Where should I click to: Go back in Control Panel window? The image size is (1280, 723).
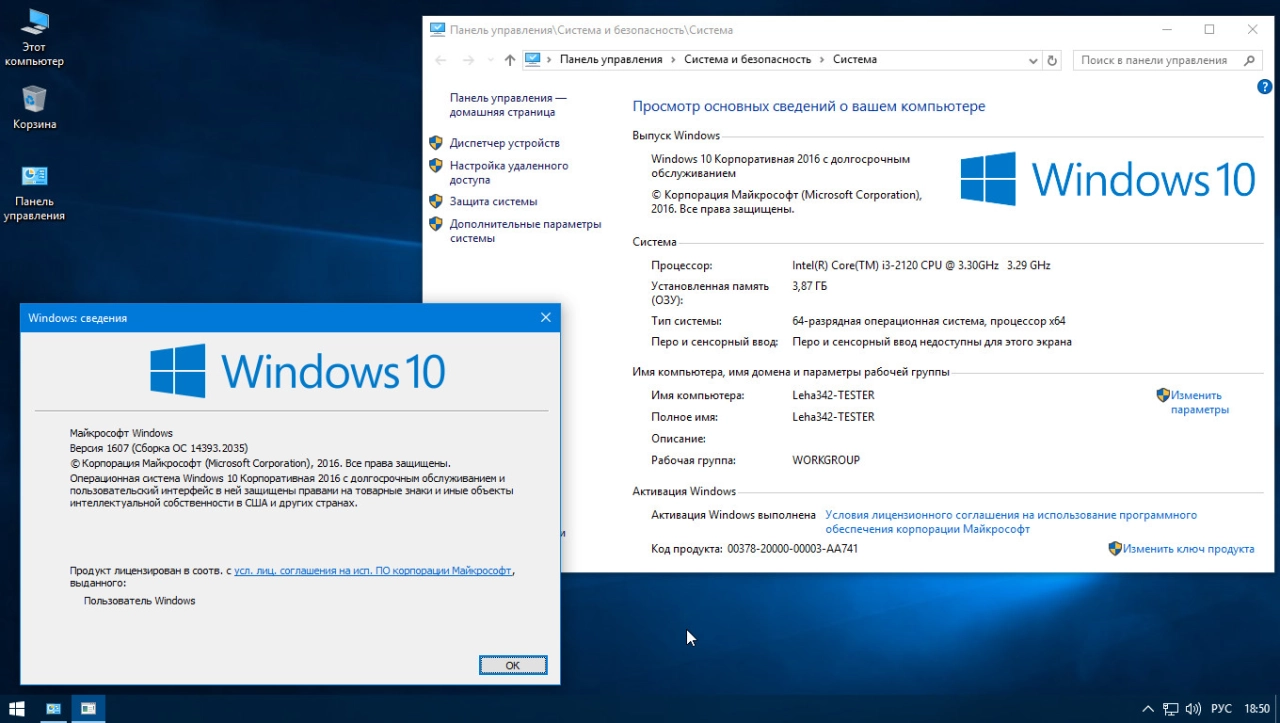441,60
